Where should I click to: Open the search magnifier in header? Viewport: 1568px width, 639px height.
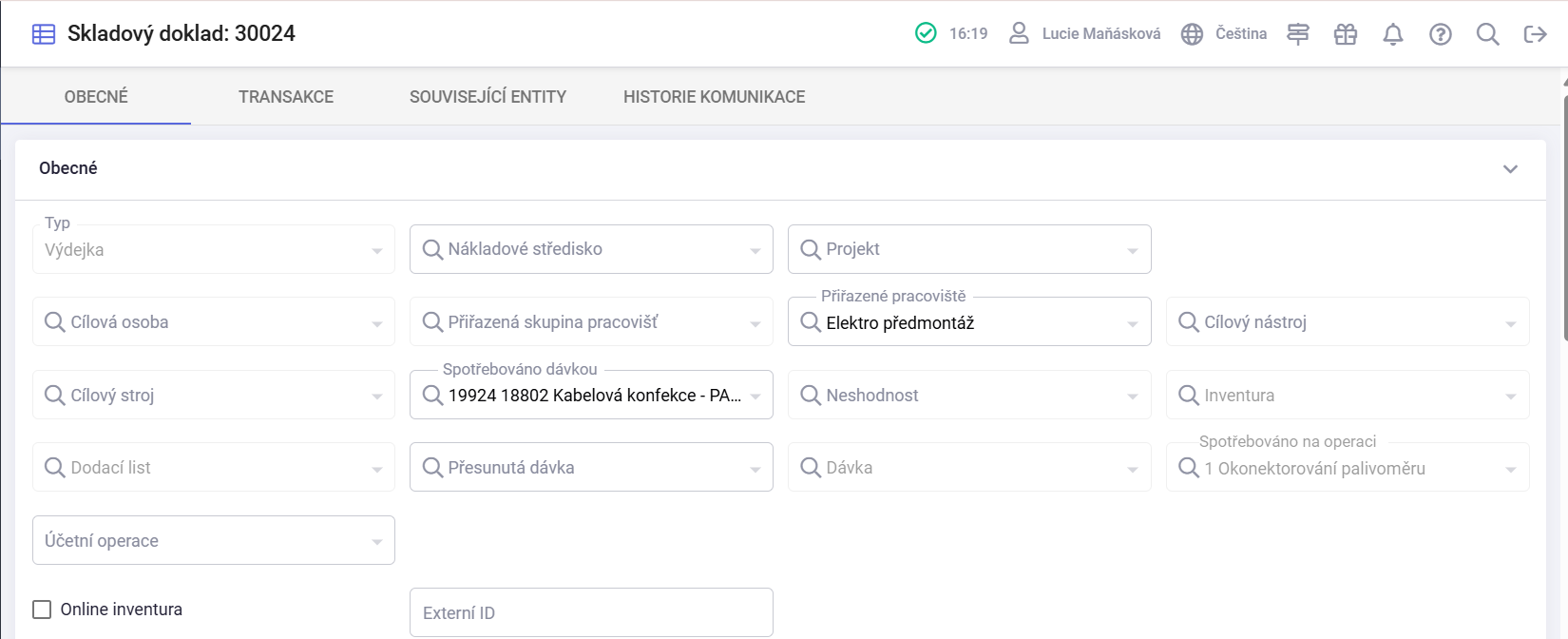tap(1488, 34)
